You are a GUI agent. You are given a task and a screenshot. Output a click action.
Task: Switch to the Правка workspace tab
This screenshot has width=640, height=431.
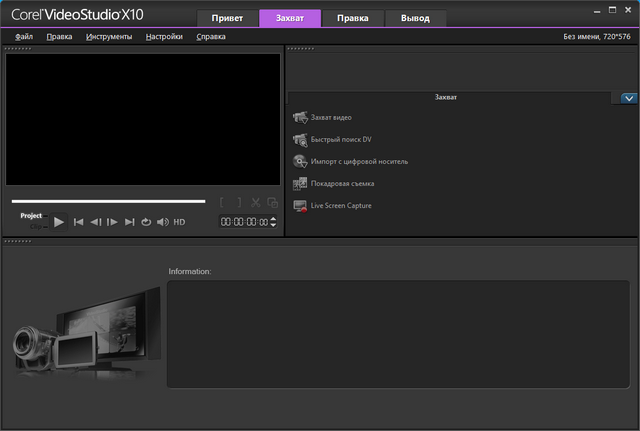click(352, 18)
